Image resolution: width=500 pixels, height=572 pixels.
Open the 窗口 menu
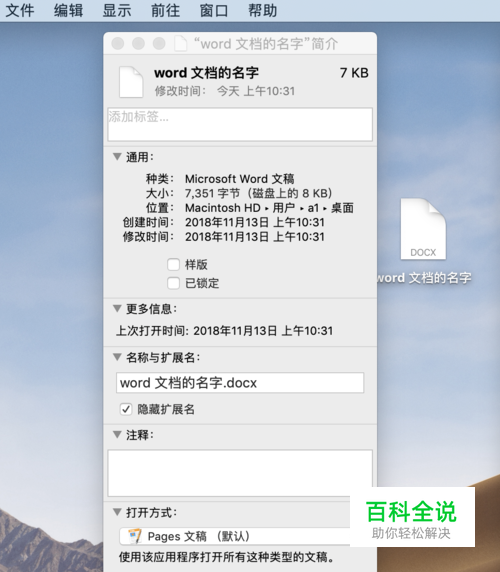click(214, 10)
